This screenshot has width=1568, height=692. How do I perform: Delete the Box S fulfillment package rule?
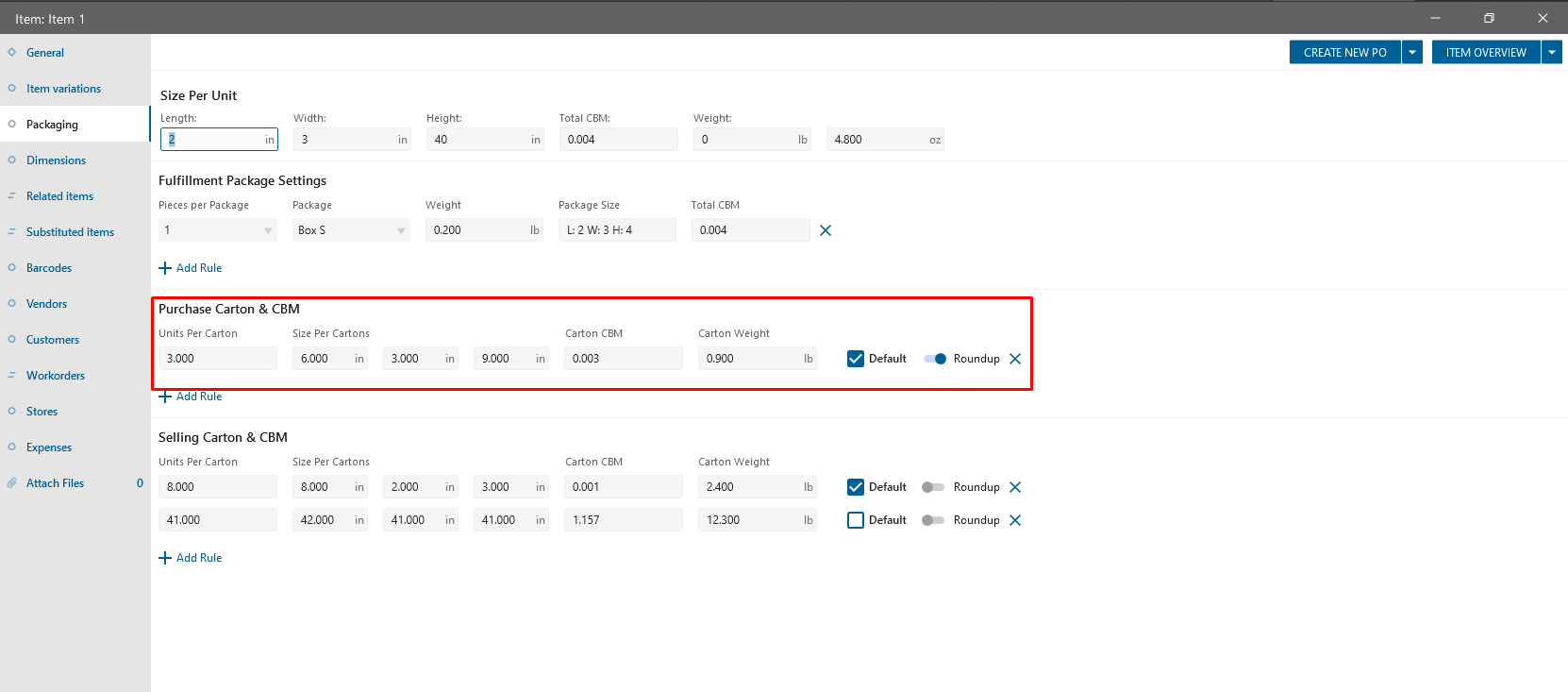coord(826,230)
